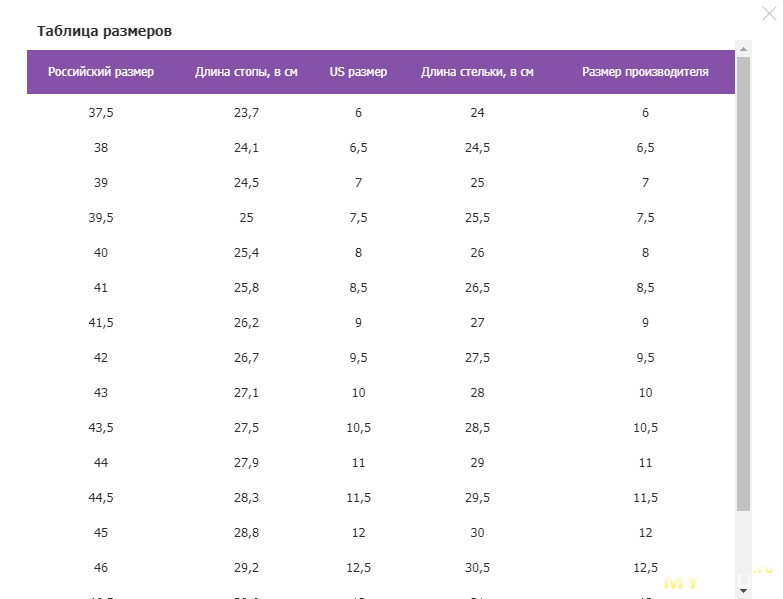This screenshot has height=599, width=783.
Task: Click the 'US размер' column header
Action: tap(358, 72)
